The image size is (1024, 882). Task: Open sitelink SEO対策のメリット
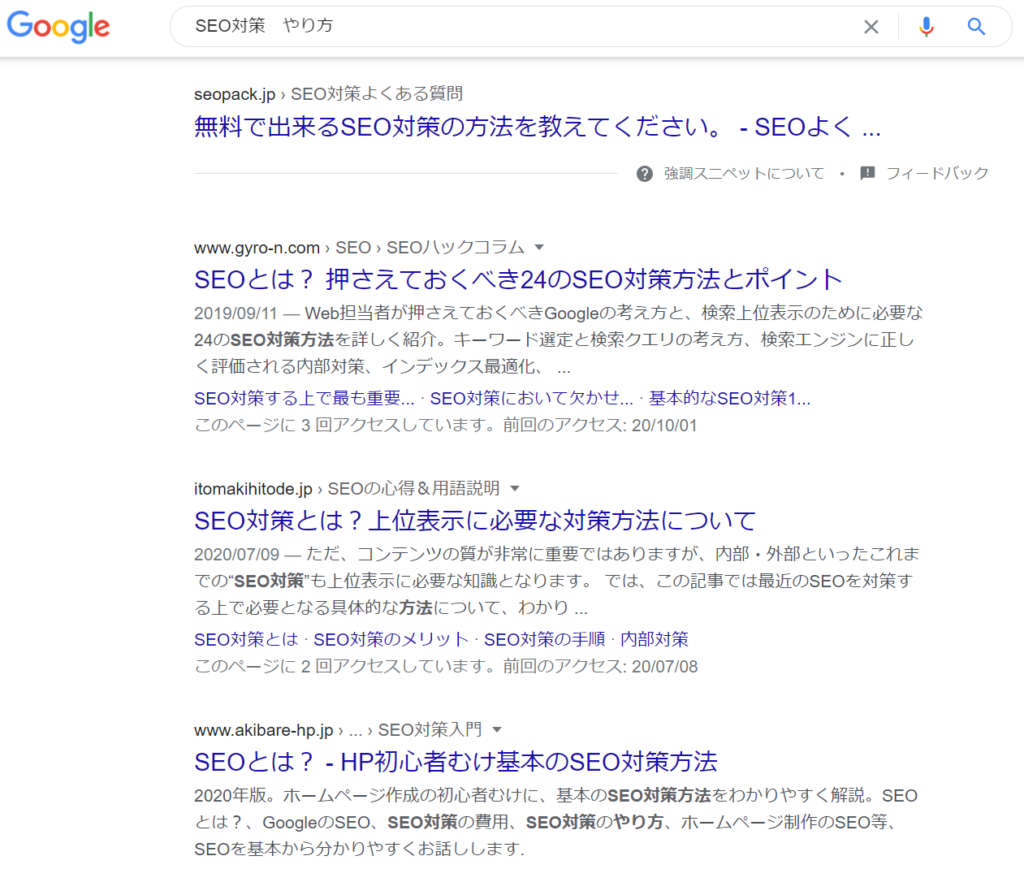click(x=391, y=639)
